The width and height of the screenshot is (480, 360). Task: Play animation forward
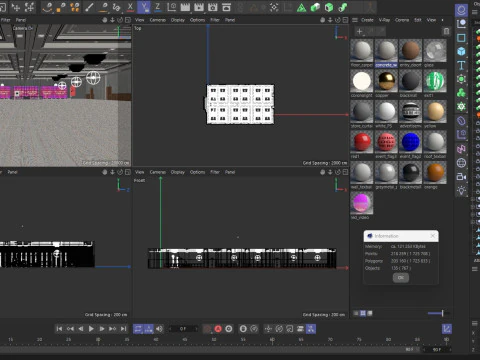[91, 329]
